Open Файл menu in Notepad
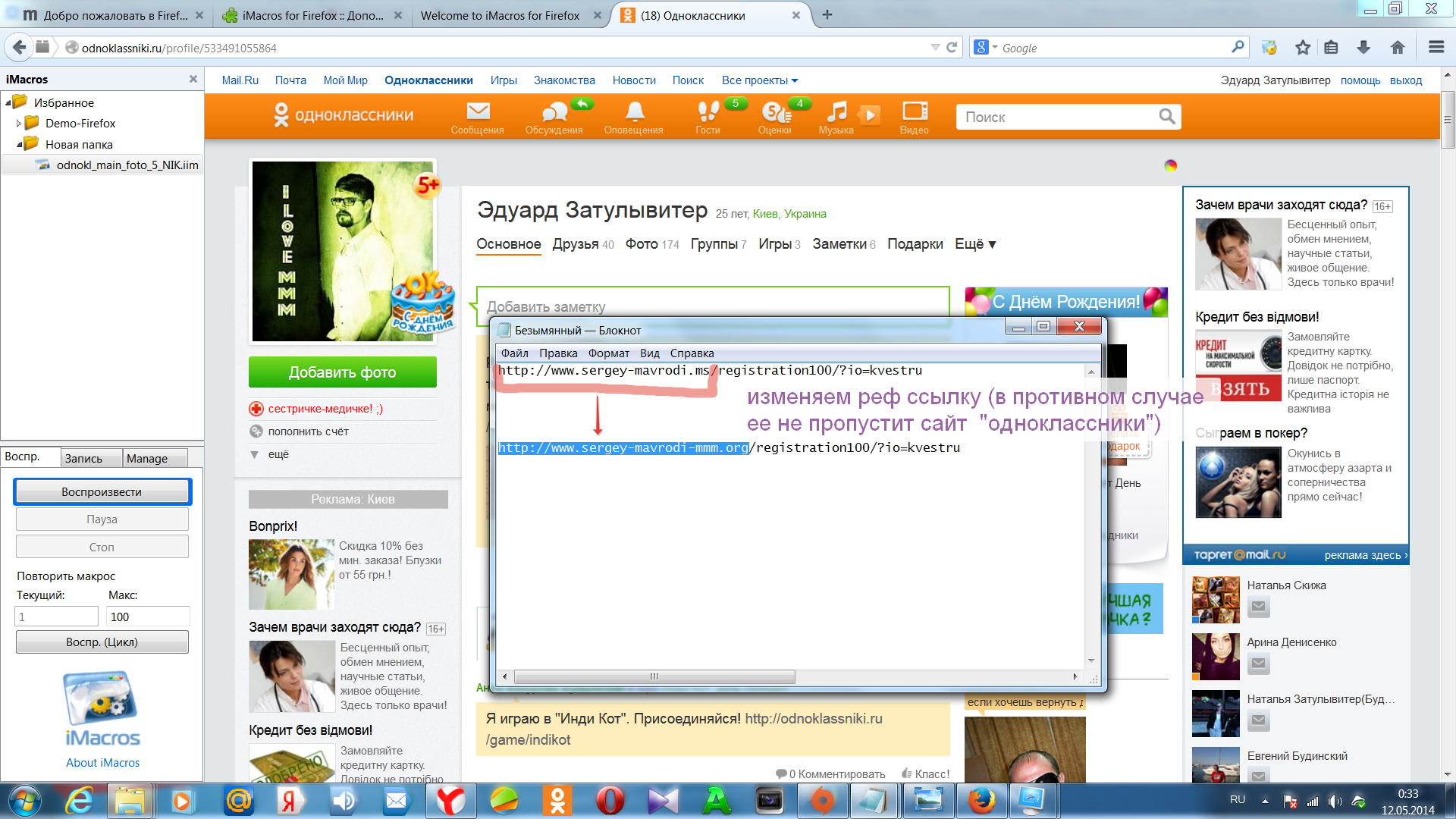Image resolution: width=1456 pixels, height=819 pixels. [514, 353]
